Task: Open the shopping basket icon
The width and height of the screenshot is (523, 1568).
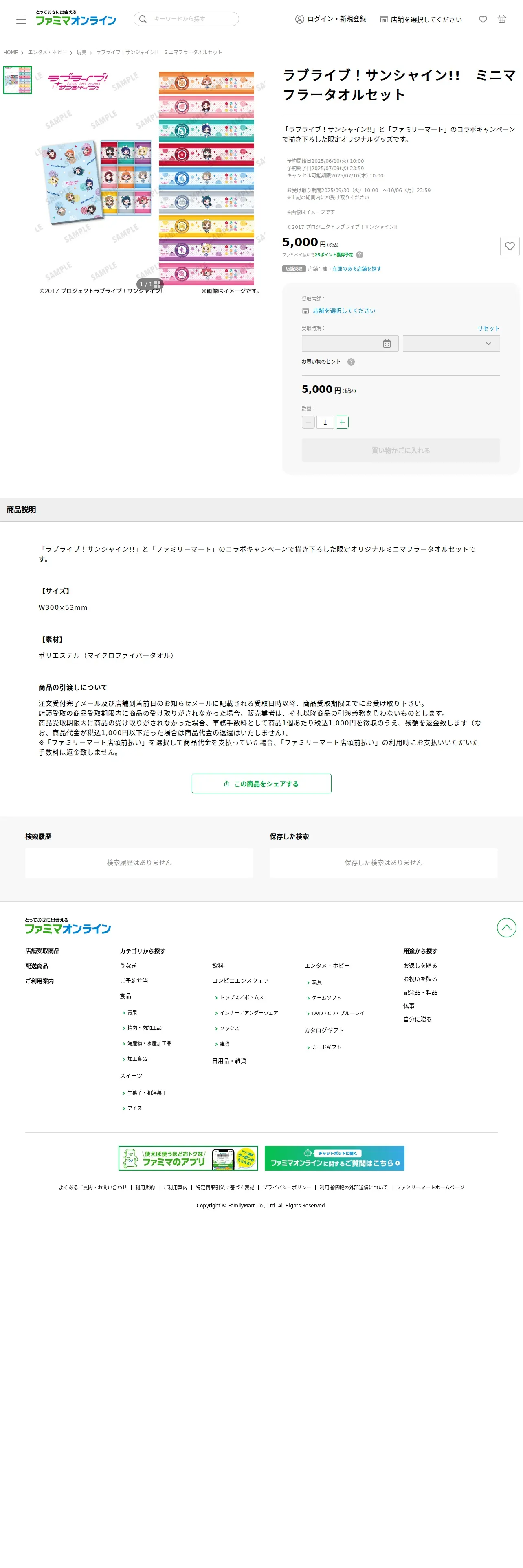Action: tap(502, 20)
